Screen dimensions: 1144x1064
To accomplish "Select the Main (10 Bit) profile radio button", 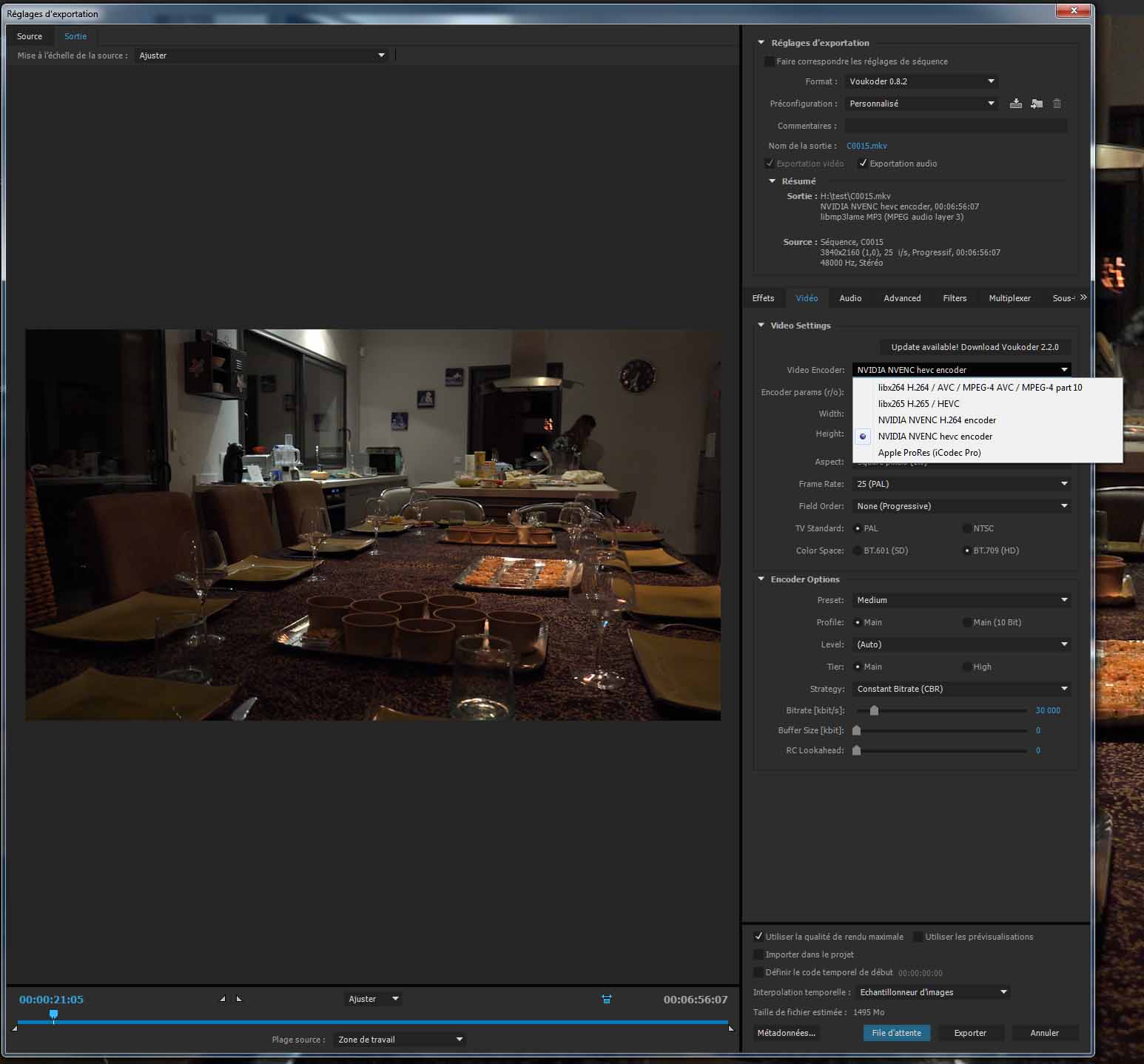I will click(966, 622).
